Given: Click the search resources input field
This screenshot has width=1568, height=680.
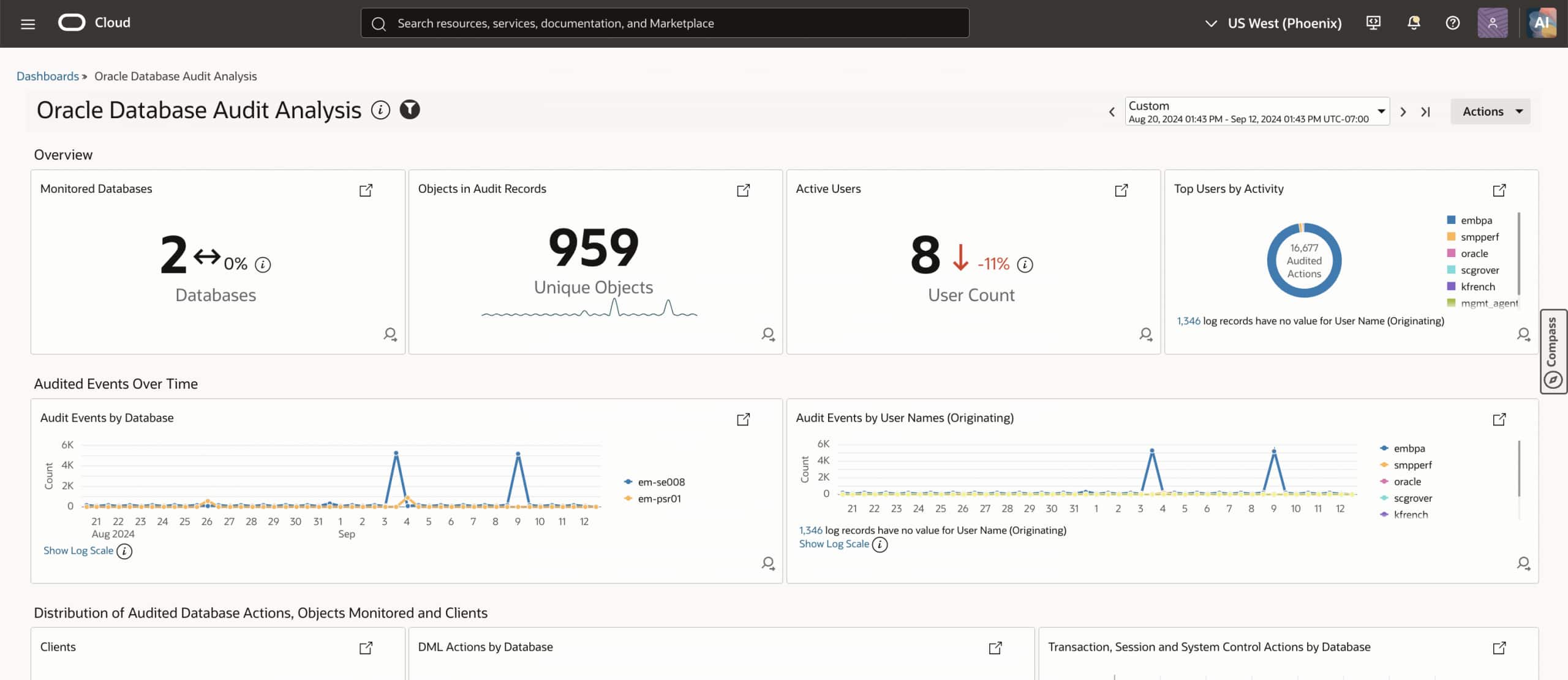Looking at the screenshot, I should coord(665,23).
